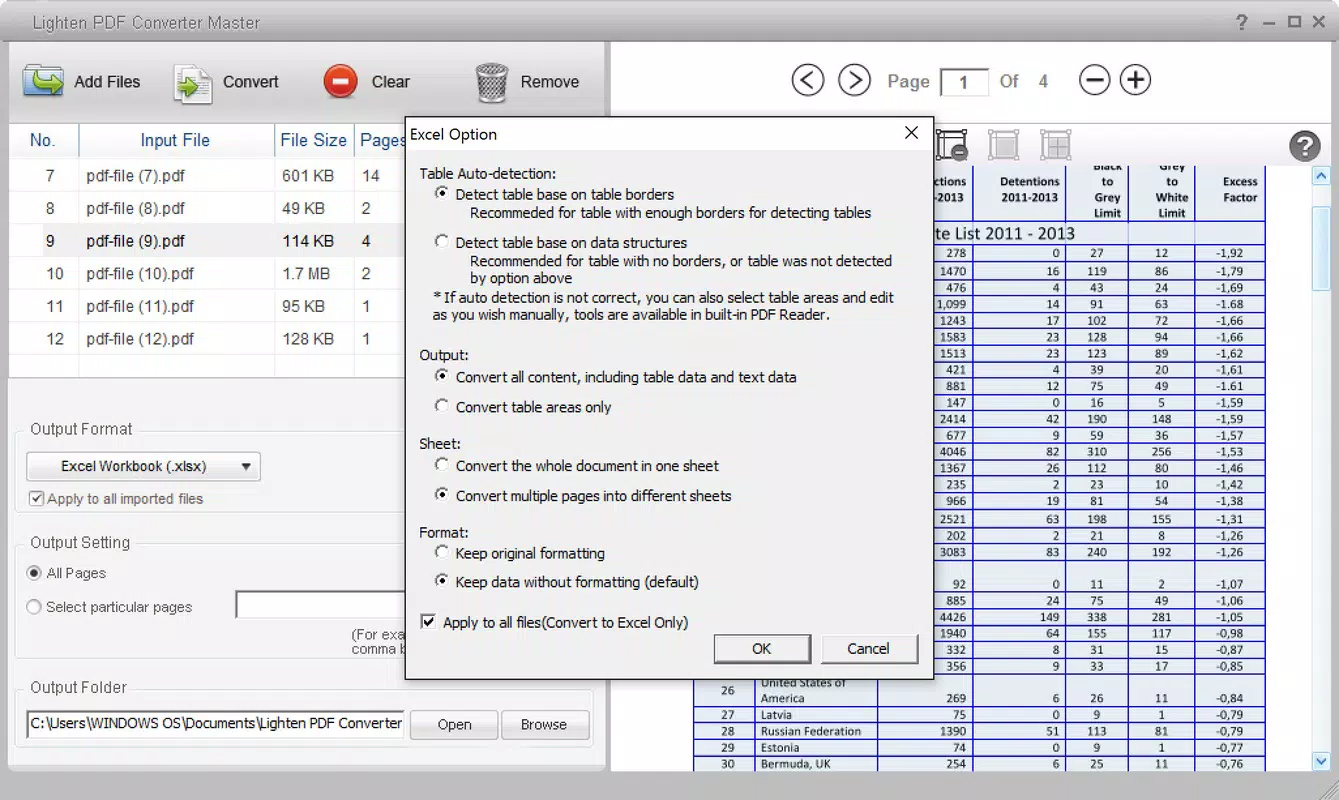
Task: Click the greyed select table area icon
Action: (1003, 145)
